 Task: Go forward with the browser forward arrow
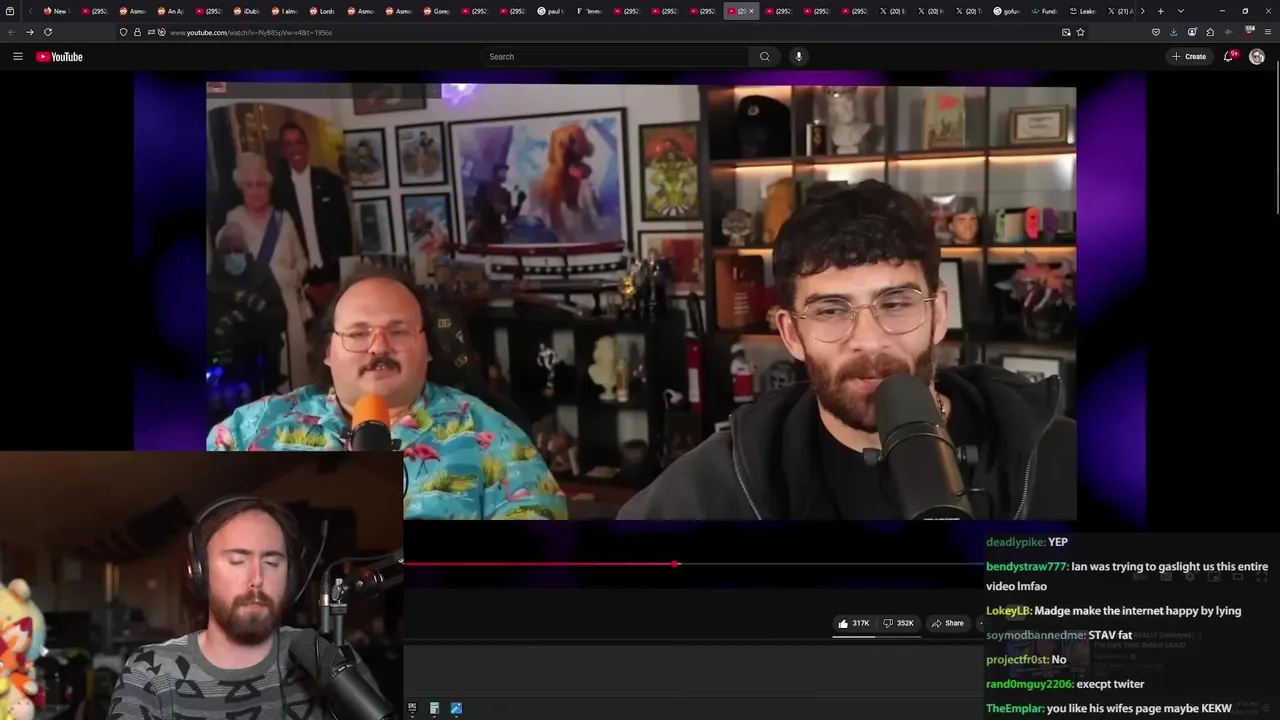29,32
